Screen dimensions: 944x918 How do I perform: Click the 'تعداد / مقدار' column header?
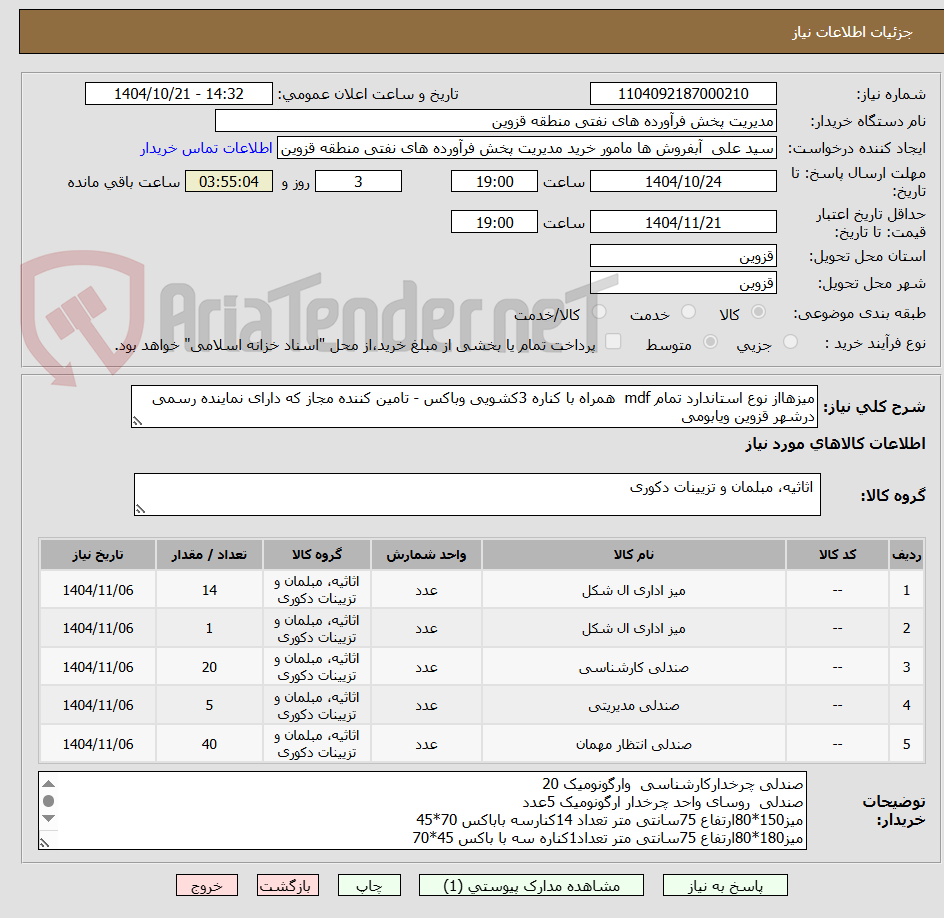coord(209,554)
